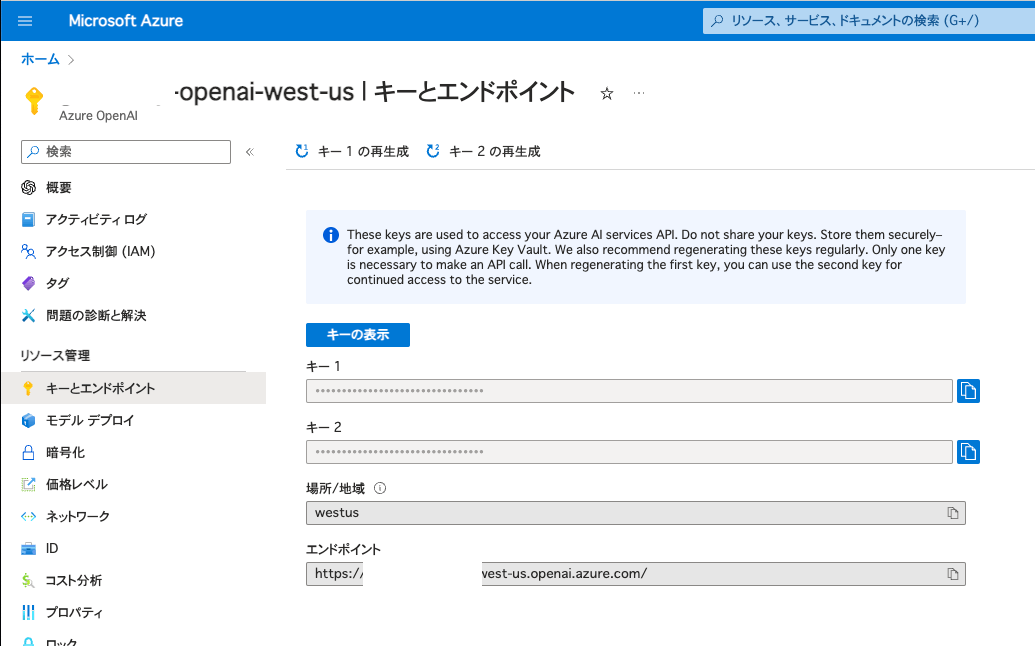This screenshot has height=646, width=1035.
Task: Click the masked キー 1 field
Action: (x=629, y=391)
